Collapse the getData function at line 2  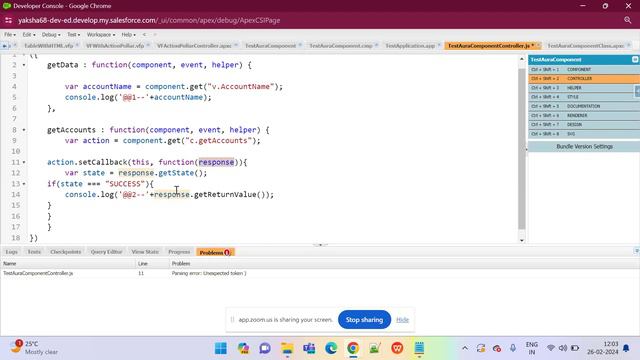coord(24,65)
